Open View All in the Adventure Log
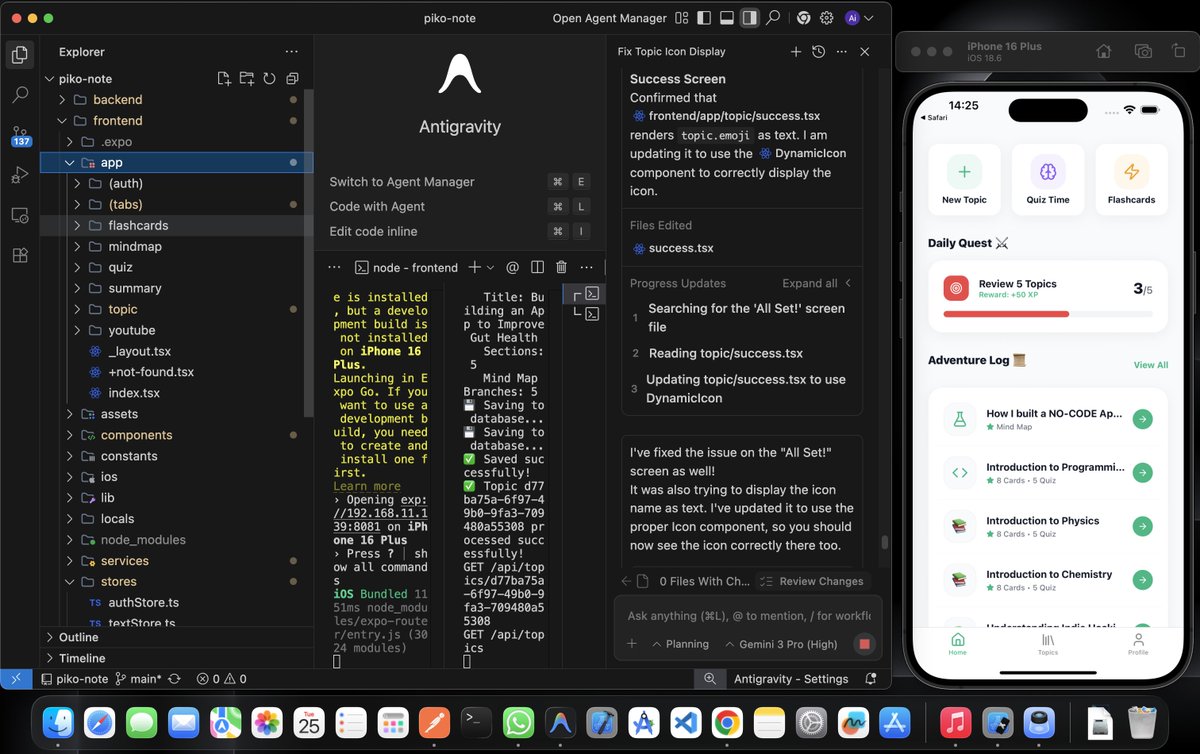Image resolution: width=1200 pixels, height=754 pixels. coord(1150,365)
